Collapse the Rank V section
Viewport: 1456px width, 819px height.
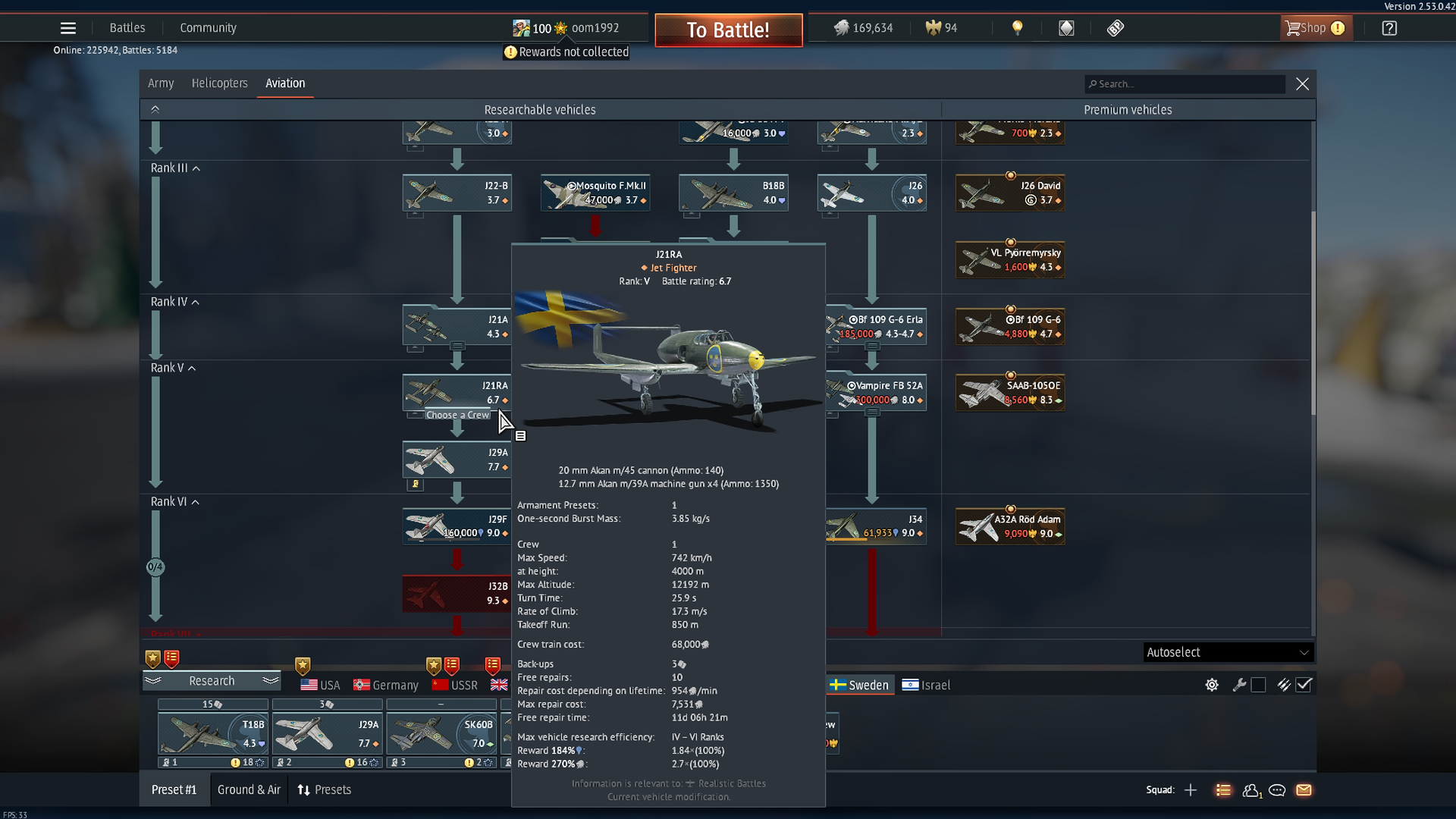(192, 369)
